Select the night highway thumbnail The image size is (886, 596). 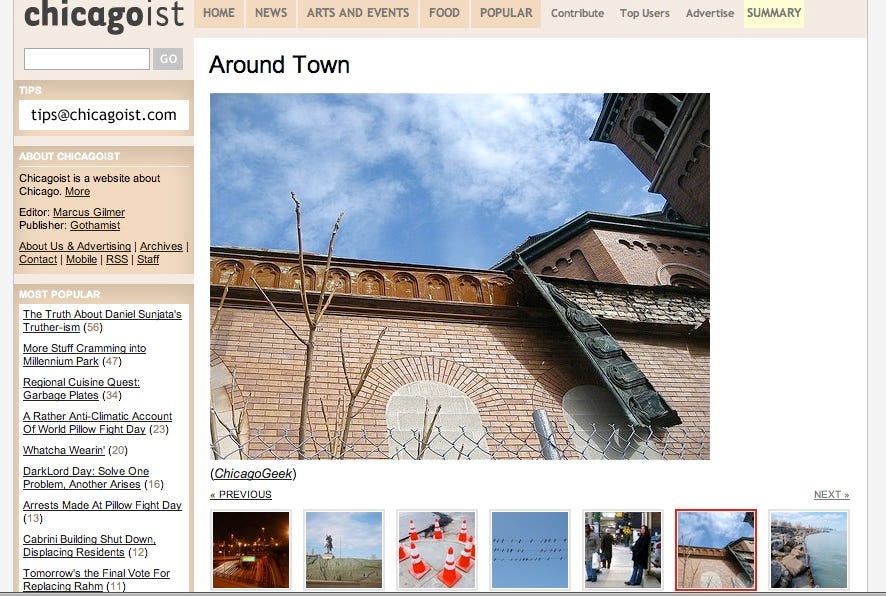[x=250, y=550]
